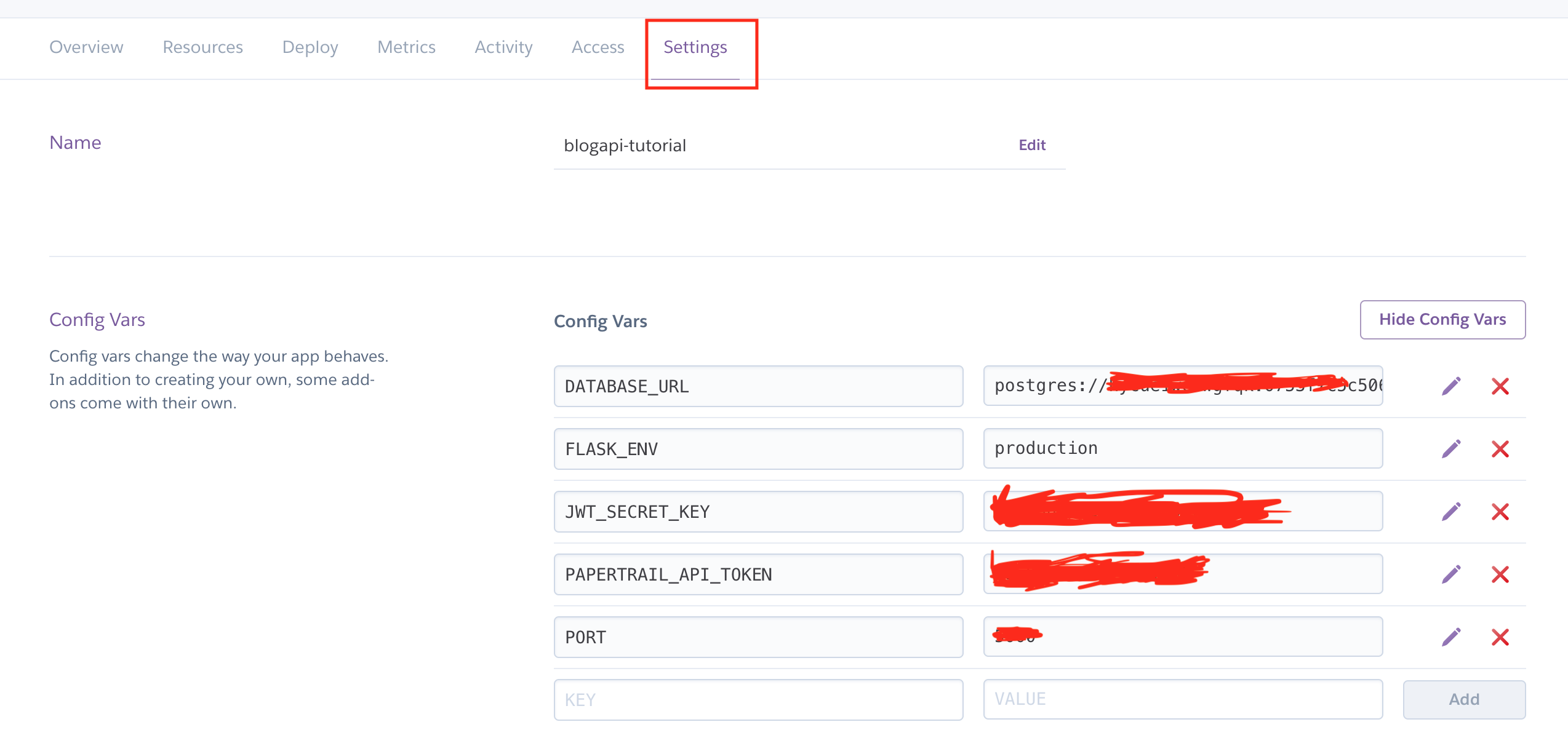
Task: Edit the JWT_SECRET_KEY variable with pencil icon
Action: click(x=1451, y=512)
